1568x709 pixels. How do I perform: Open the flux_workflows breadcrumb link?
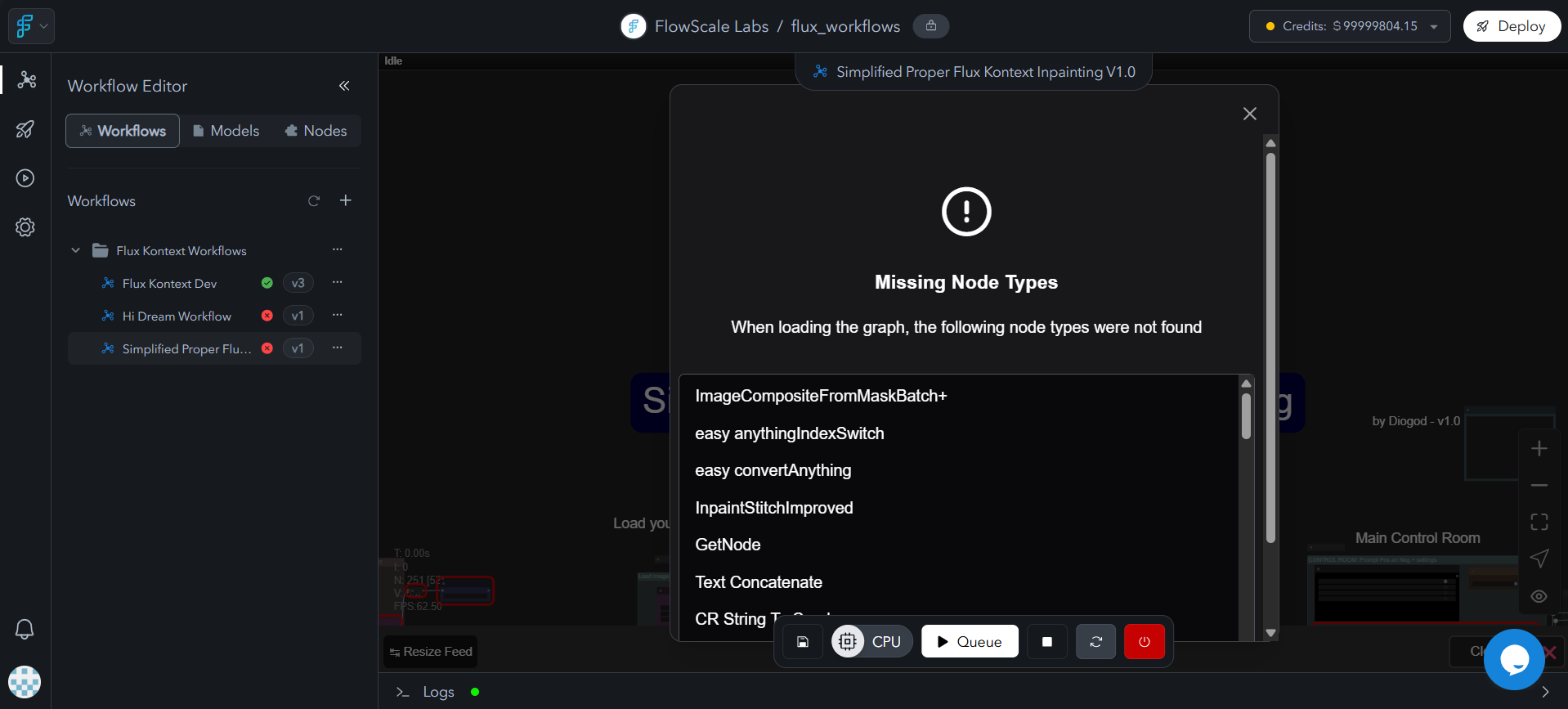845,26
